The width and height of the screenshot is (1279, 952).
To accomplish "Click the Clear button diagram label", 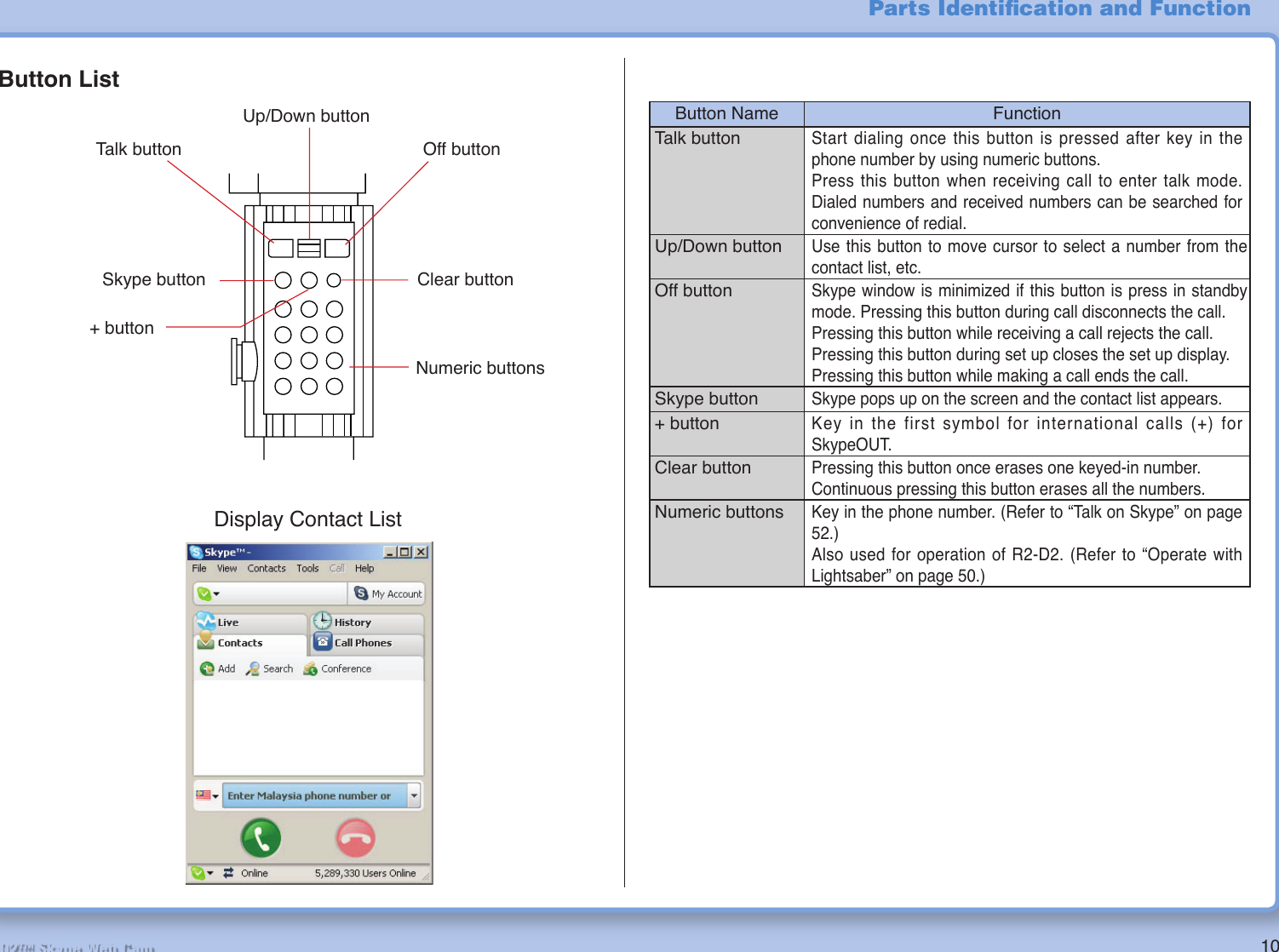I will (x=466, y=279).
